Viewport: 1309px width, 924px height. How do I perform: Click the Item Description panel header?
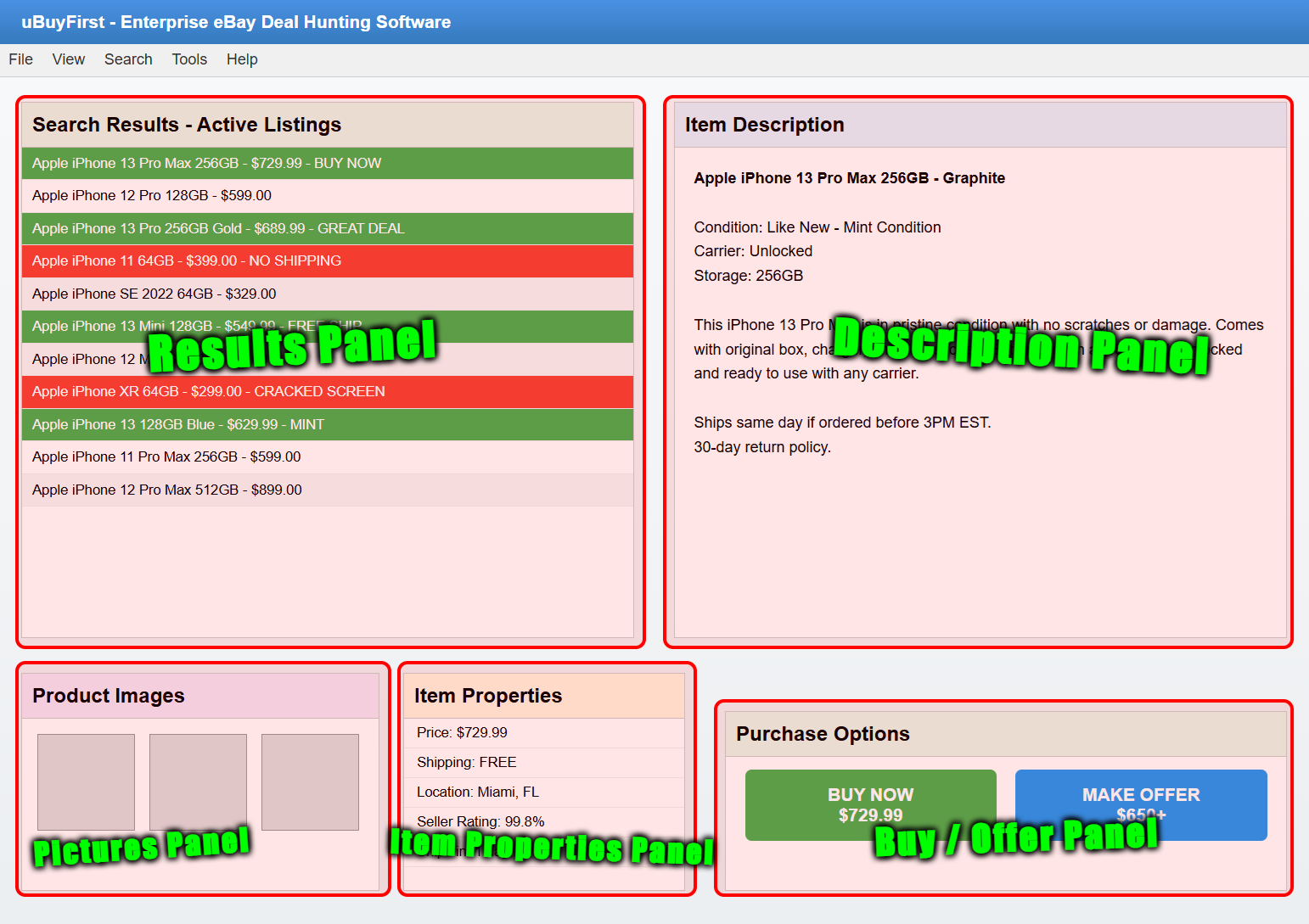(x=980, y=125)
